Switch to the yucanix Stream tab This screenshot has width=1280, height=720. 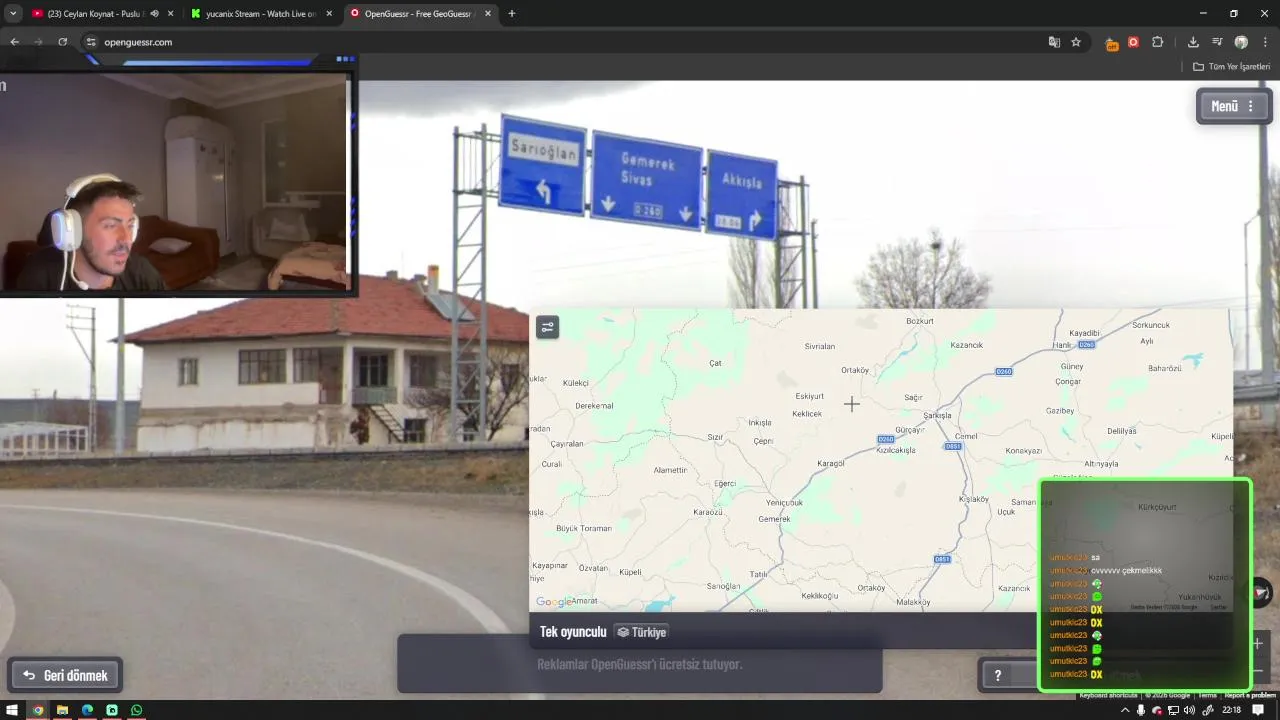tap(260, 14)
